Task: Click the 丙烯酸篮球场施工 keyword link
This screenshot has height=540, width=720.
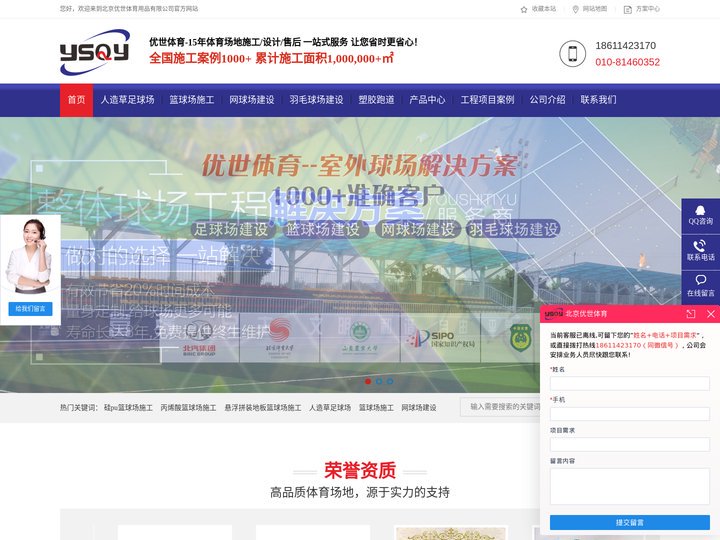Action: coord(188,408)
